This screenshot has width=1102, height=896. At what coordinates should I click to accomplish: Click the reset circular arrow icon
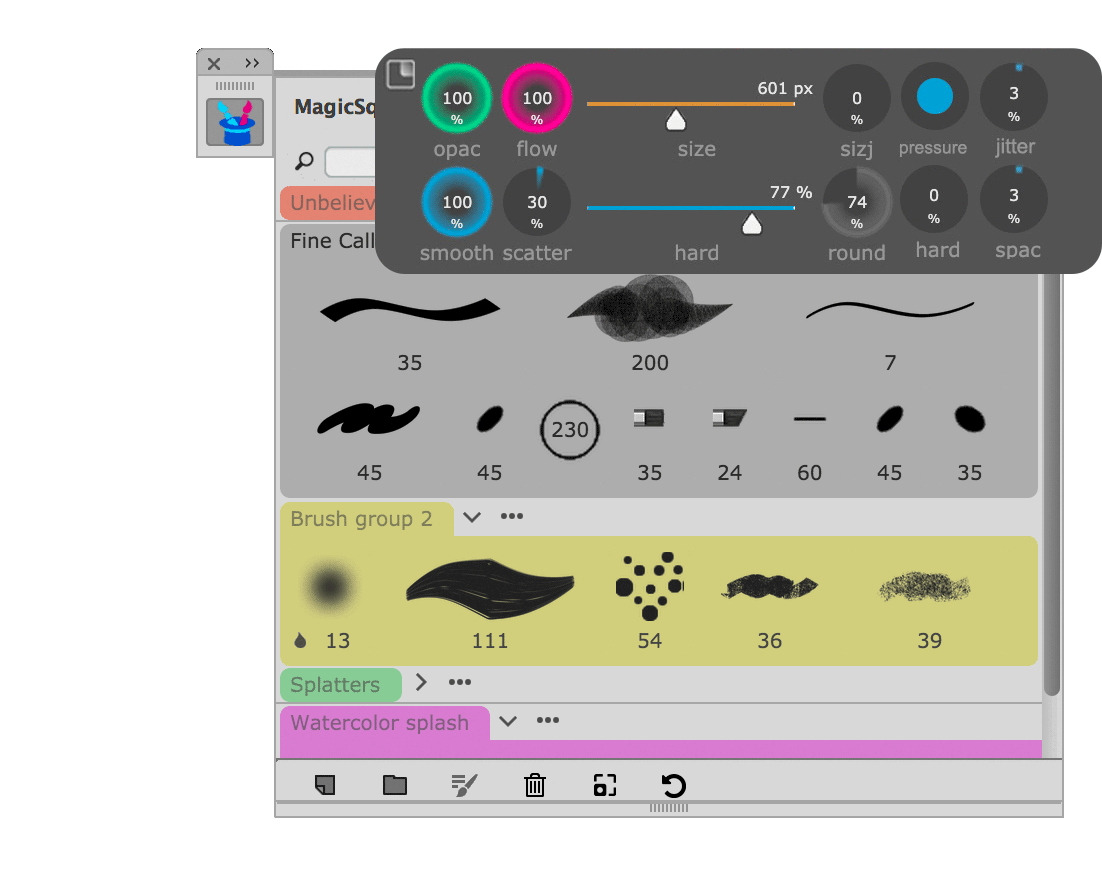coord(674,786)
